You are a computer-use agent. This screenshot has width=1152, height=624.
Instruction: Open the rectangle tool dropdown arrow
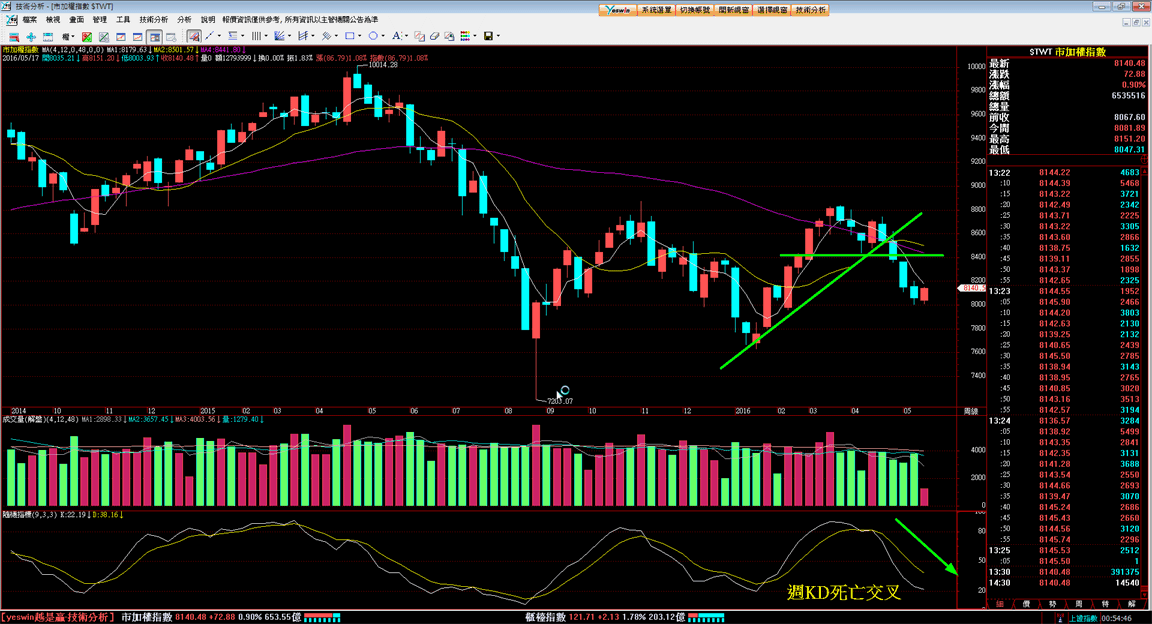coord(360,36)
